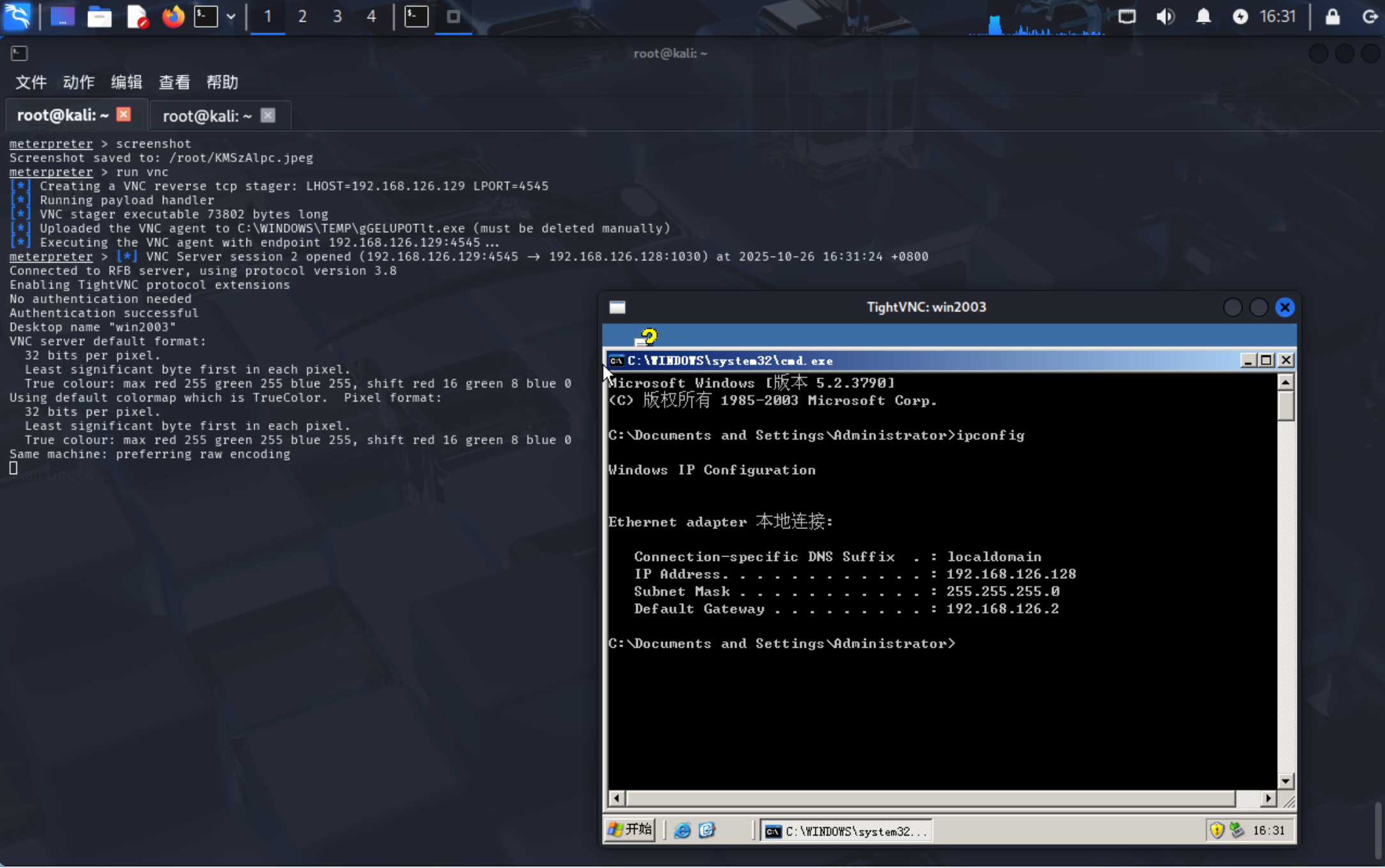Viewport: 1385px width, 868px height.
Task: Switch to workspace 4
Action: tap(371, 17)
